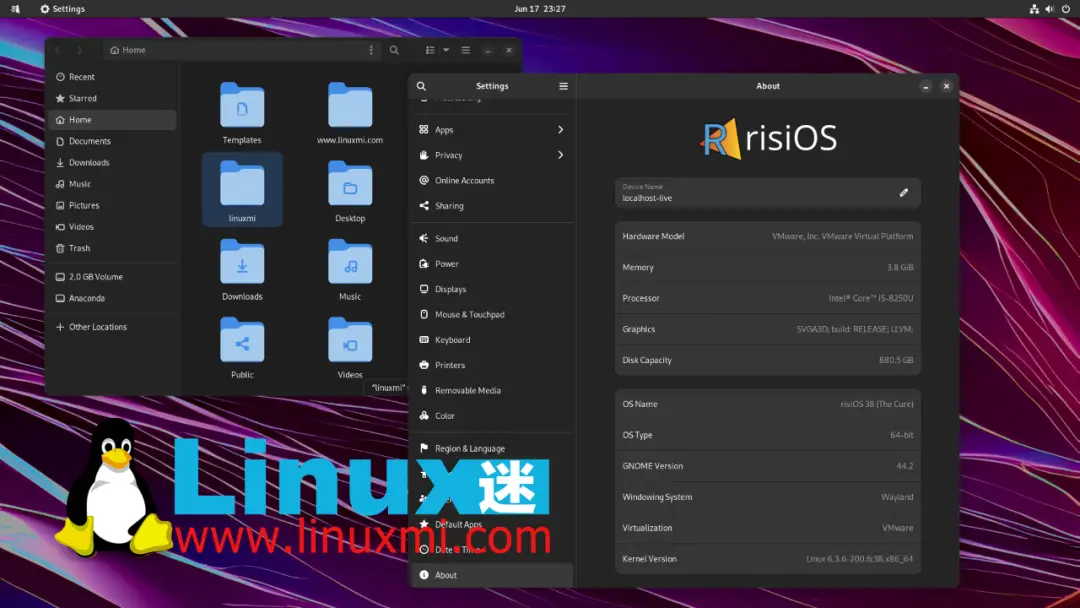Click the Home path bar in Files
1080x608 pixels.
click(x=240, y=50)
